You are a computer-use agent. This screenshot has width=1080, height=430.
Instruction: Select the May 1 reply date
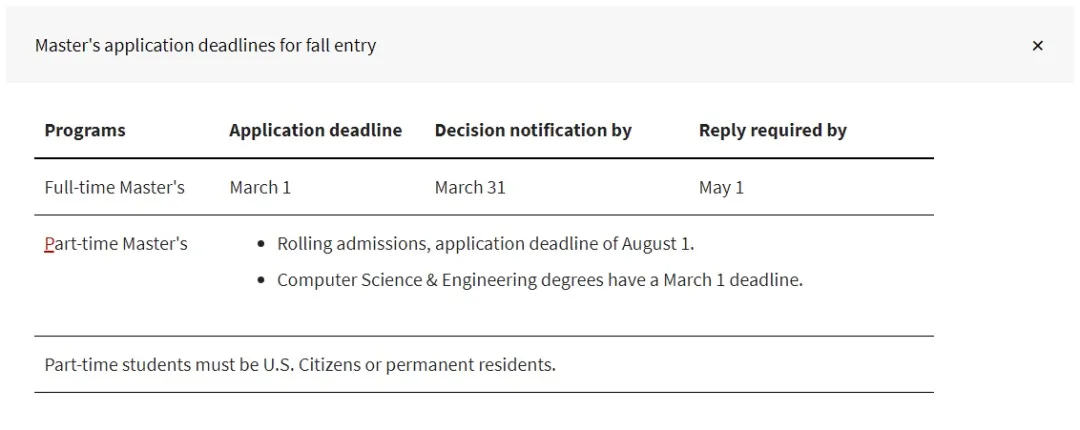pyautogui.click(x=721, y=187)
